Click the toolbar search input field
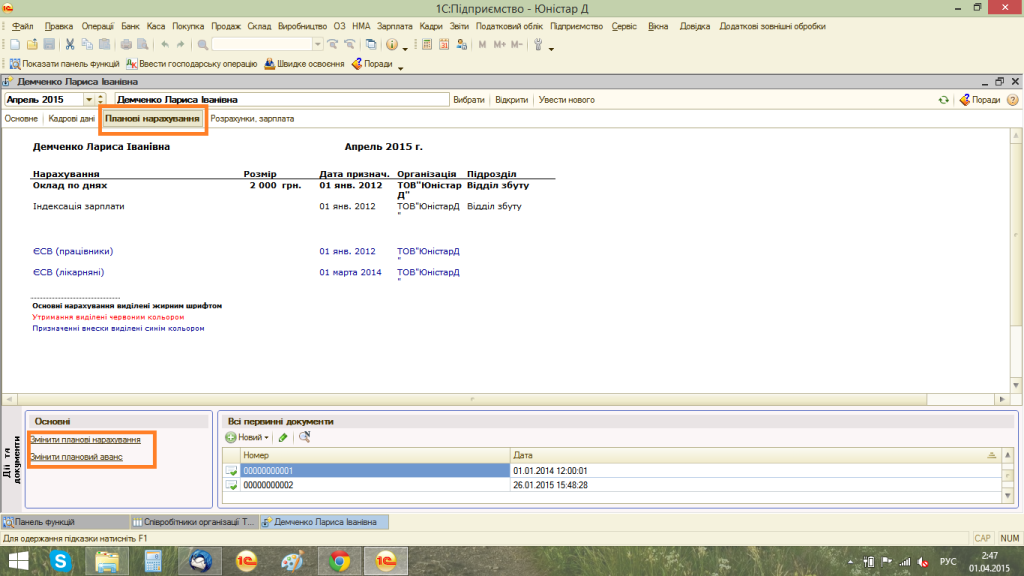The width and height of the screenshot is (1024, 576). (x=262, y=44)
